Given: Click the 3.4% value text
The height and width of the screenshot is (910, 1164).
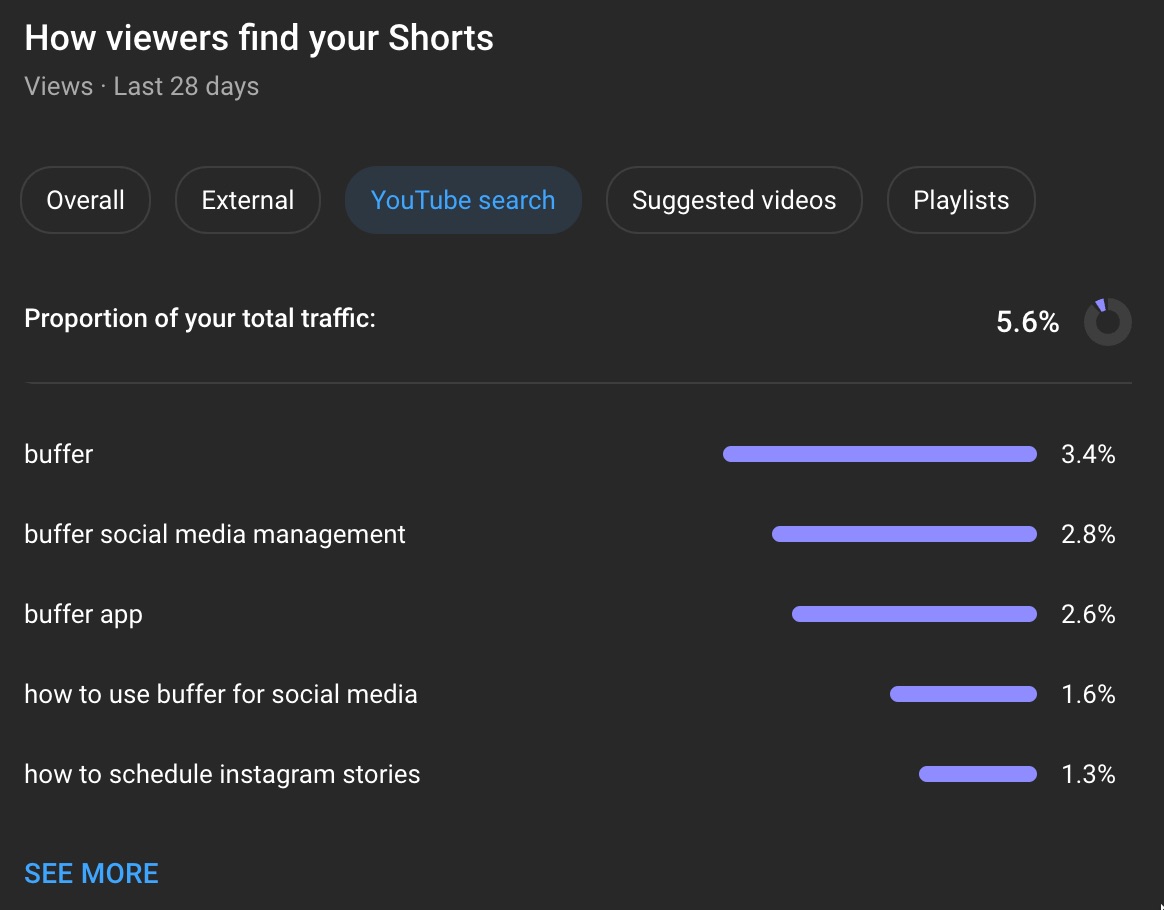Looking at the screenshot, I should pyautogui.click(x=1088, y=454).
